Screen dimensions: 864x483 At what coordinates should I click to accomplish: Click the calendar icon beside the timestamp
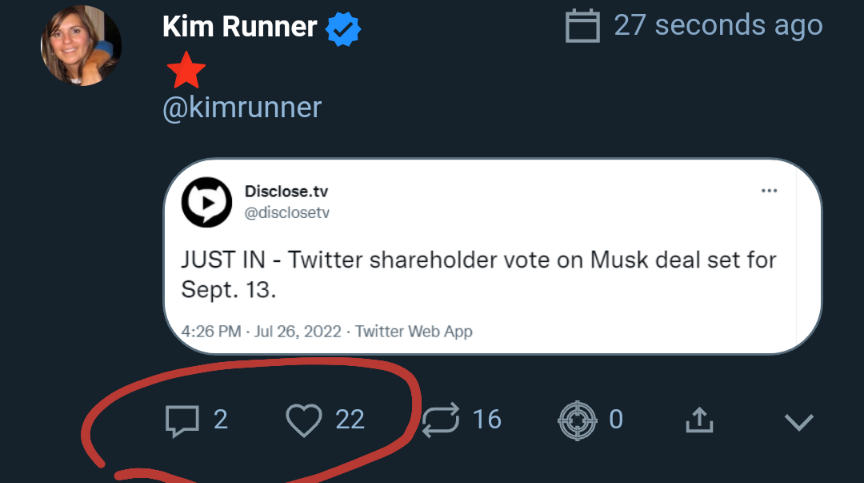coord(582,26)
